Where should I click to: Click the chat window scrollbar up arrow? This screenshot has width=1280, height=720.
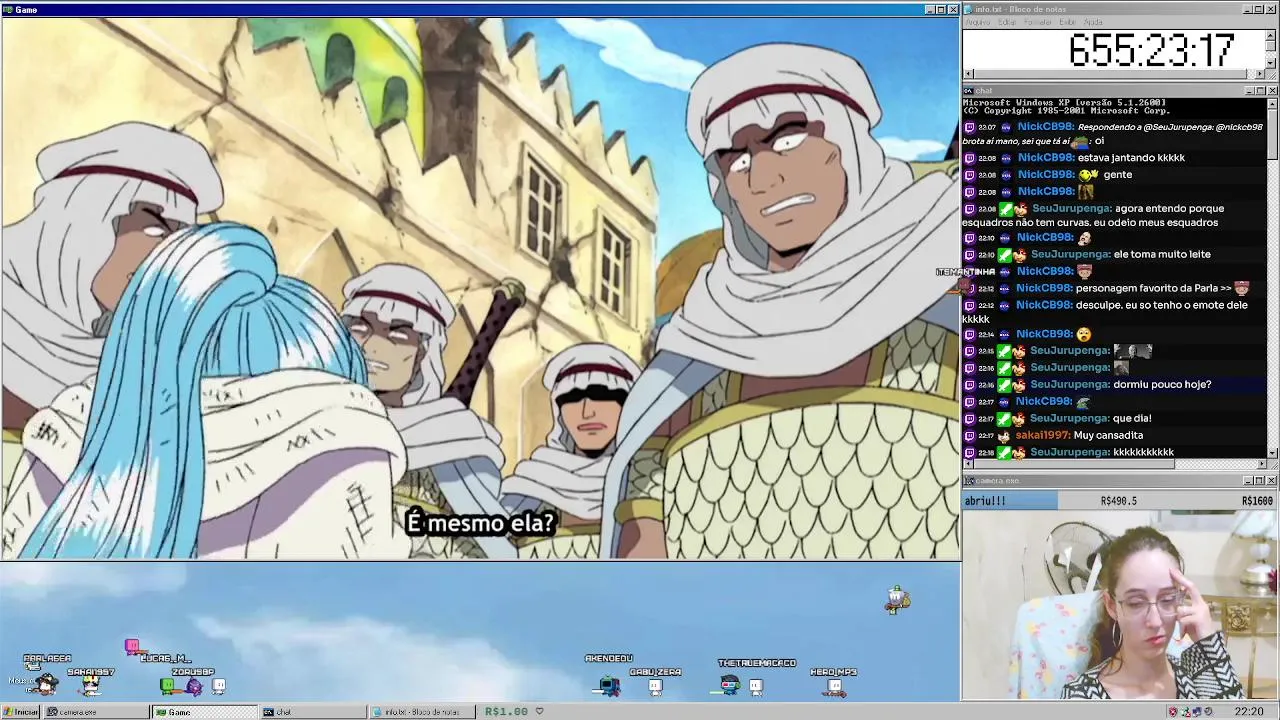[1272, 103]
